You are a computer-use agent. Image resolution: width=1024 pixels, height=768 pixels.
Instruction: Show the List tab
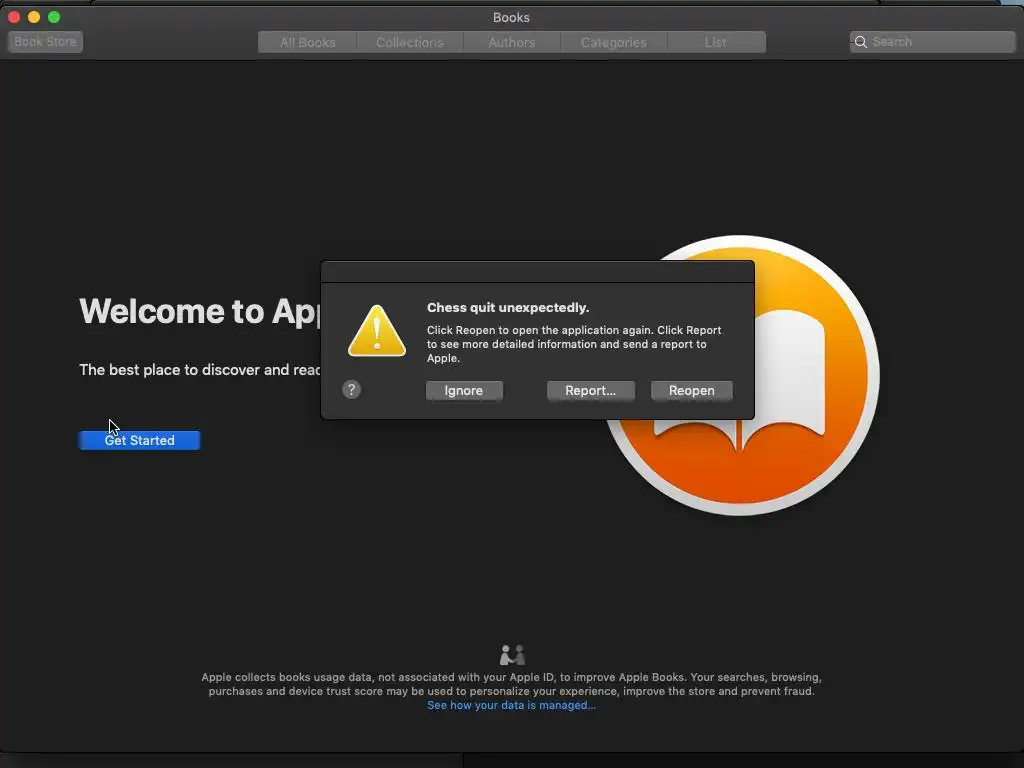tap(716, 42)
